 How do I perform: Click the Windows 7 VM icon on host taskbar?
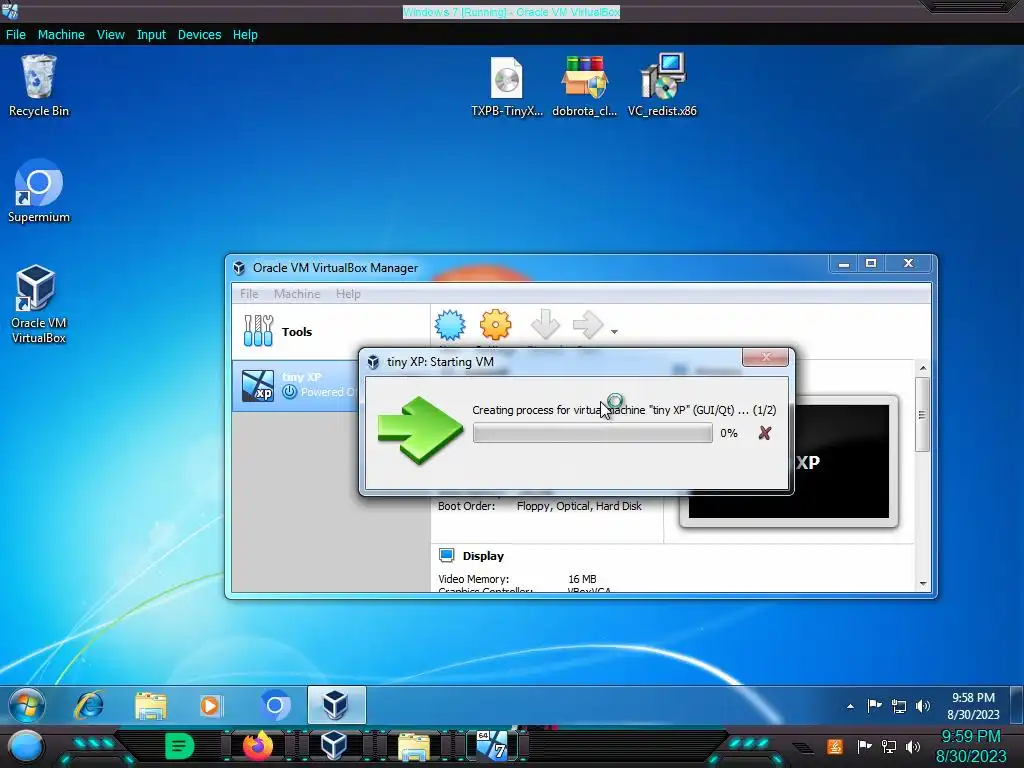[x=491, y=746]
